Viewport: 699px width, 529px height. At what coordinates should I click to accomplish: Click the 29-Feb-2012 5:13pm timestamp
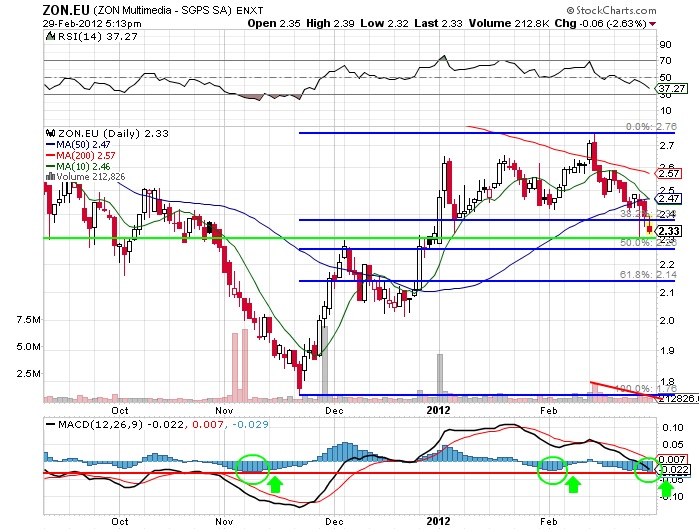tap(92, 24)
